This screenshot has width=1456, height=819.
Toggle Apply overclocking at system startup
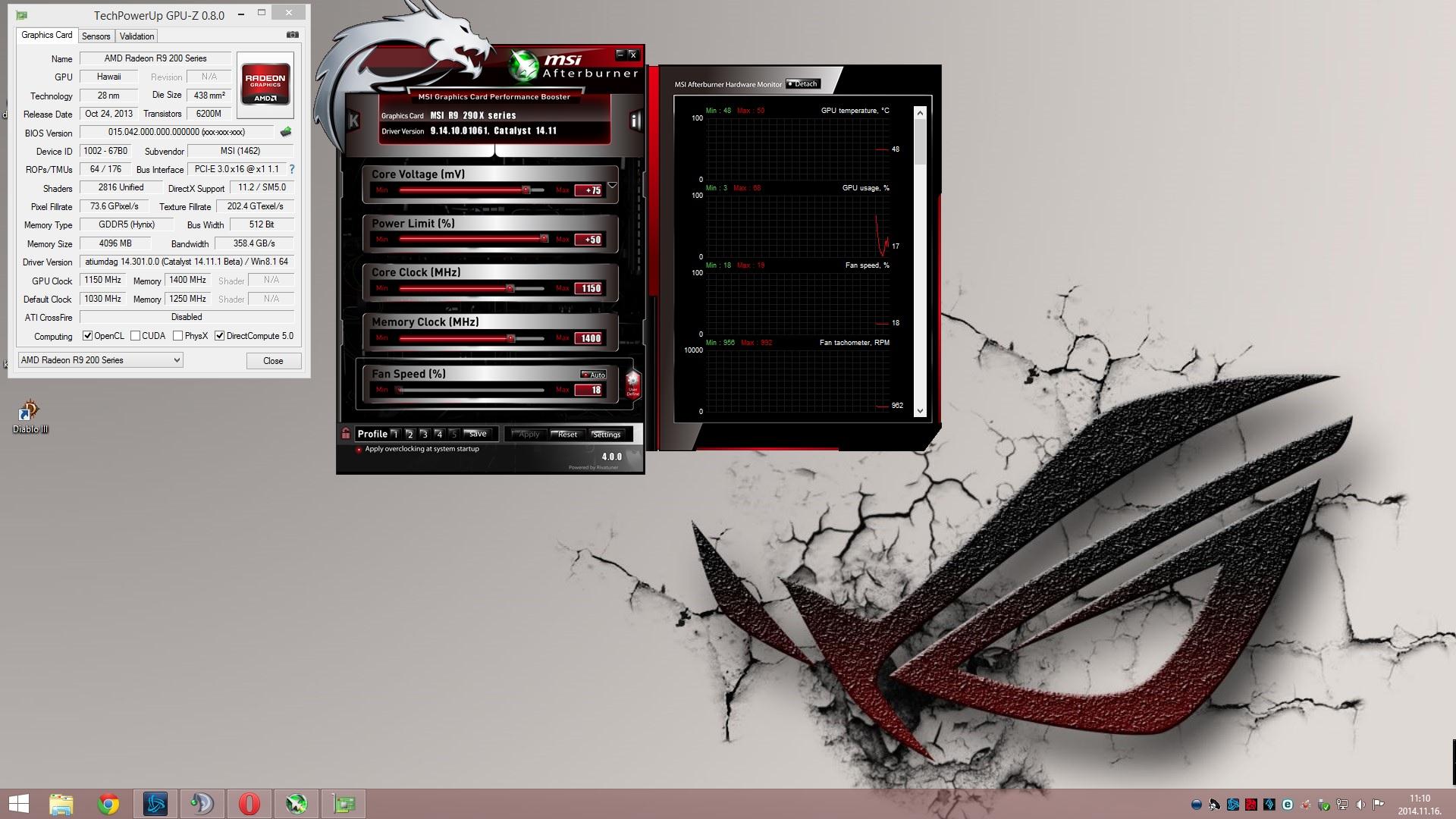click(x=359, y=449)
